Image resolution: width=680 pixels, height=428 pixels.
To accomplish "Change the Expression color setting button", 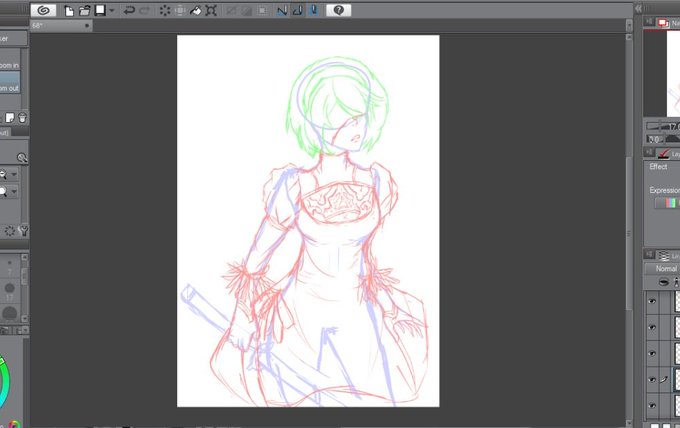I will coord(667,203).
